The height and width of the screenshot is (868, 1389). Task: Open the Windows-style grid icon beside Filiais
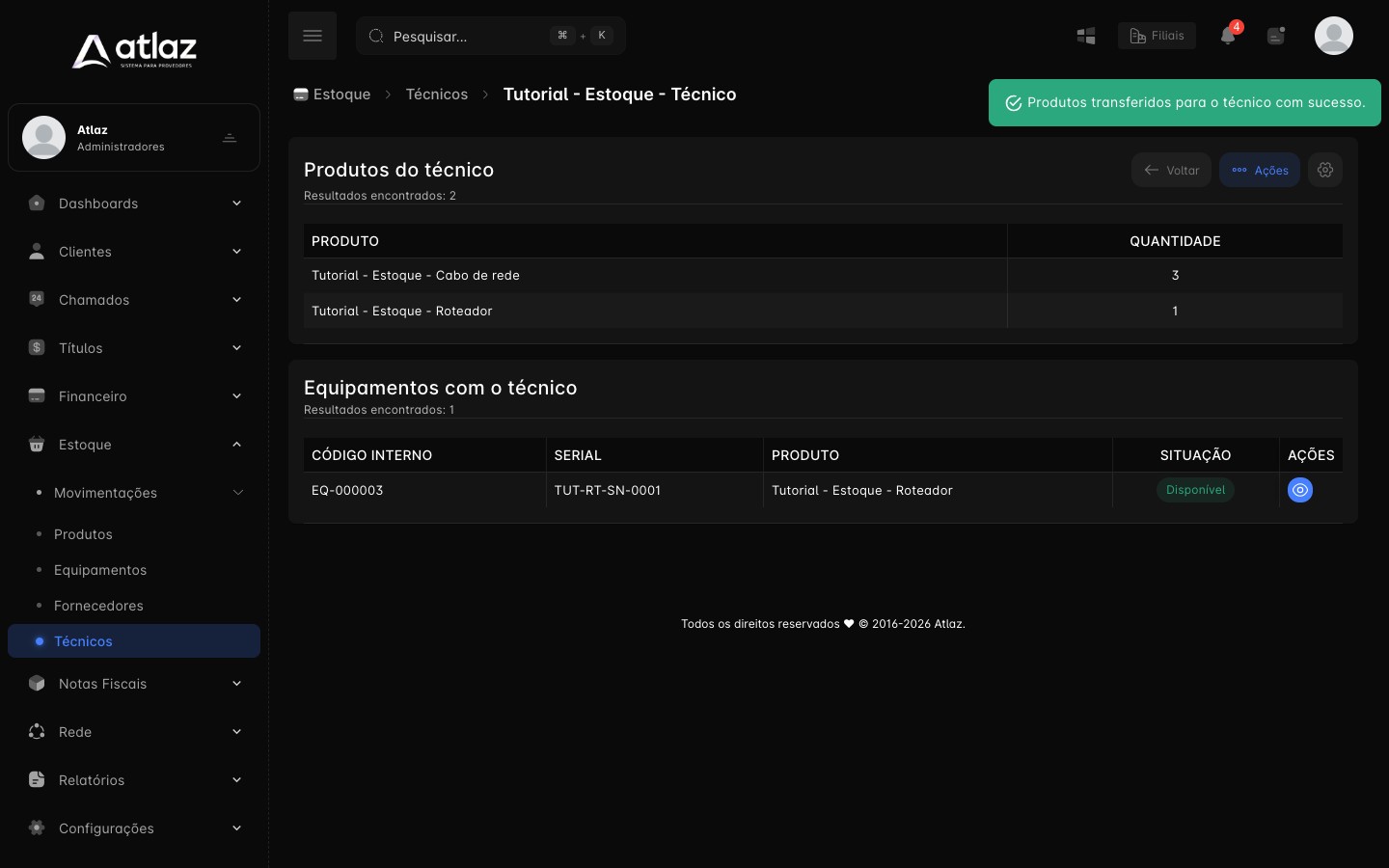[x=1086, y=36]
